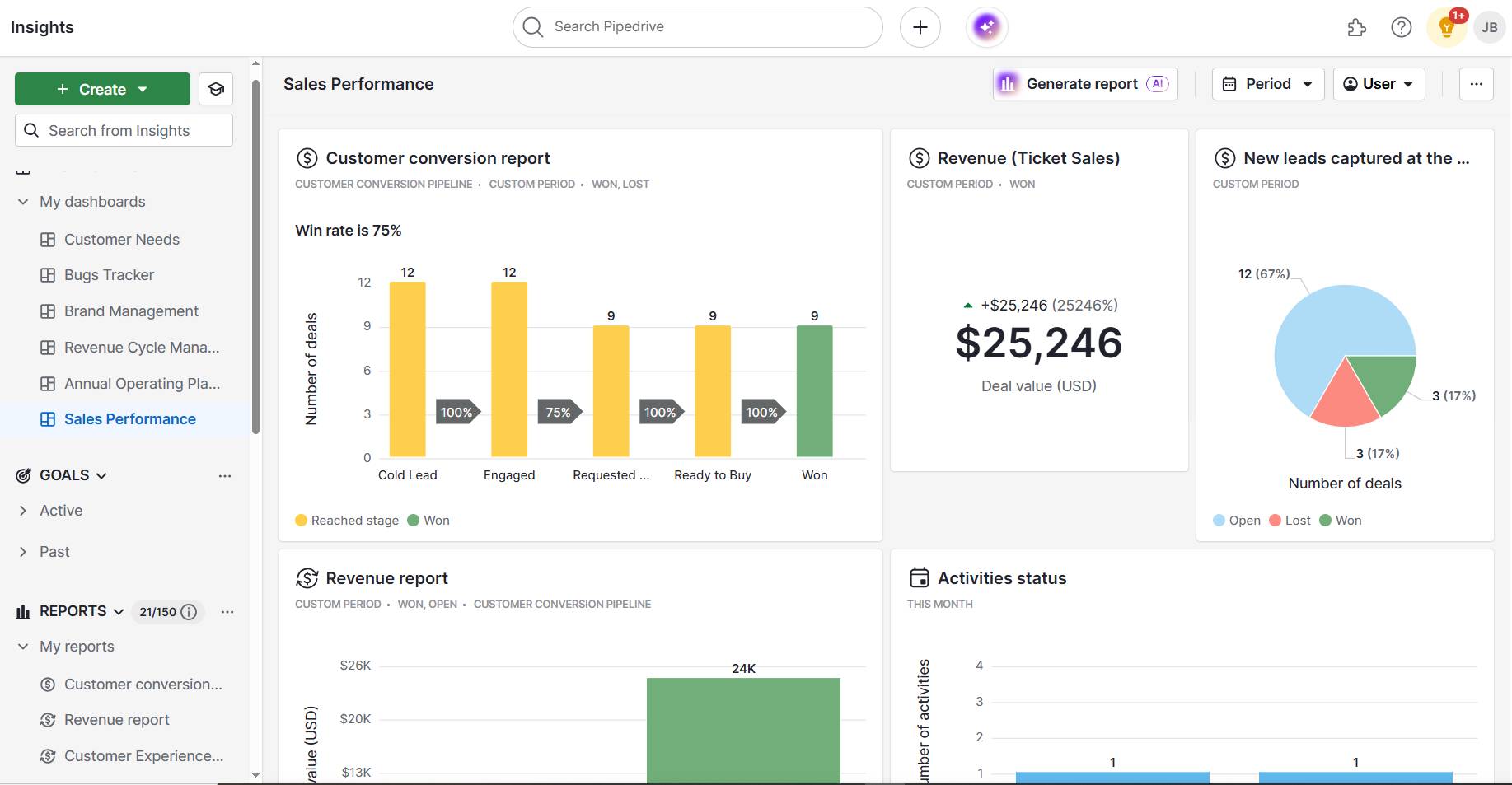This screenshot has width=1512, height=785.
Task: Open the Goals target icon in sidebar
Action: click(22, 475)
